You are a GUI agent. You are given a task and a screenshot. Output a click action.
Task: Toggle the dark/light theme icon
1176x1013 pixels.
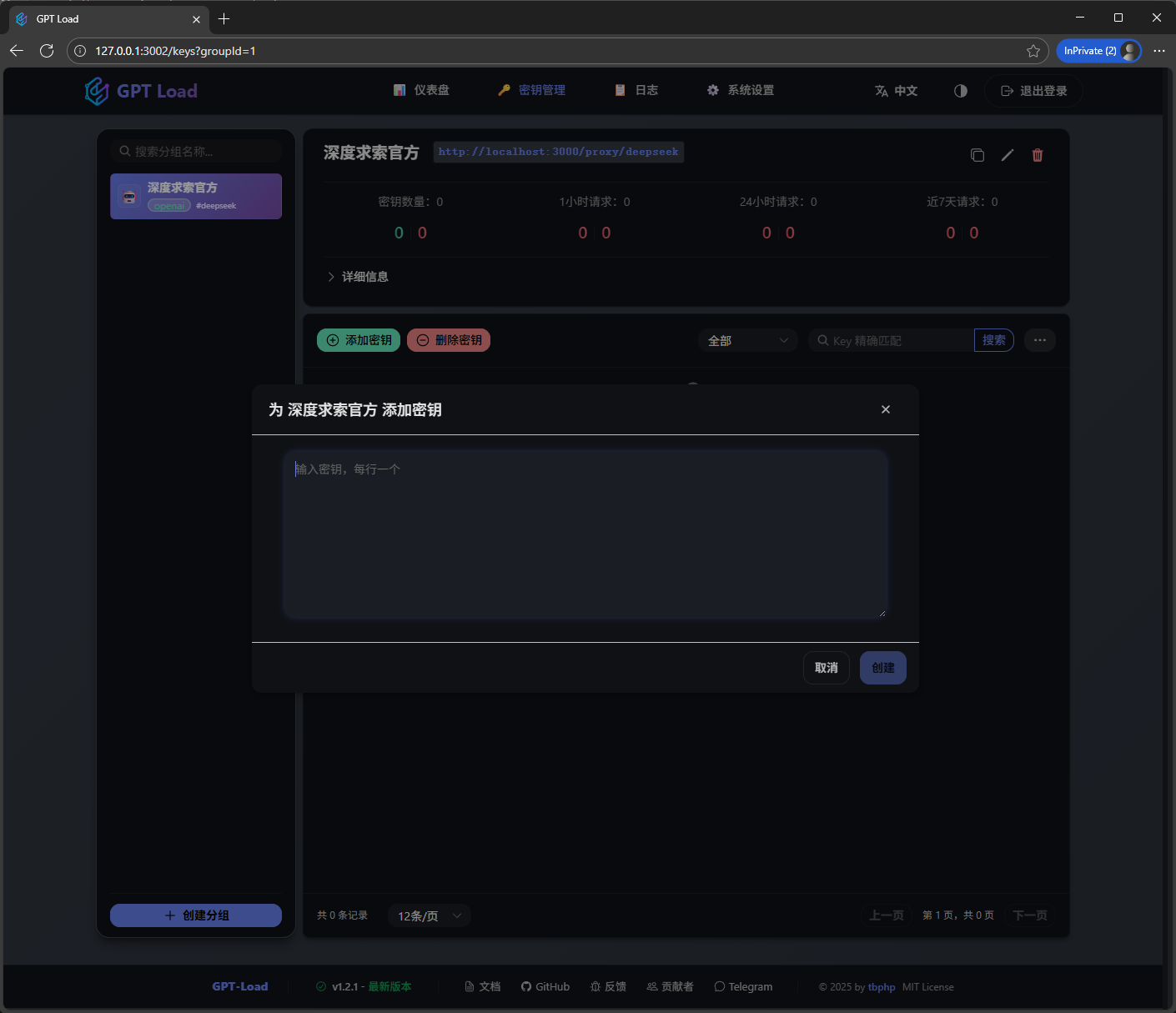click(961, 91)
